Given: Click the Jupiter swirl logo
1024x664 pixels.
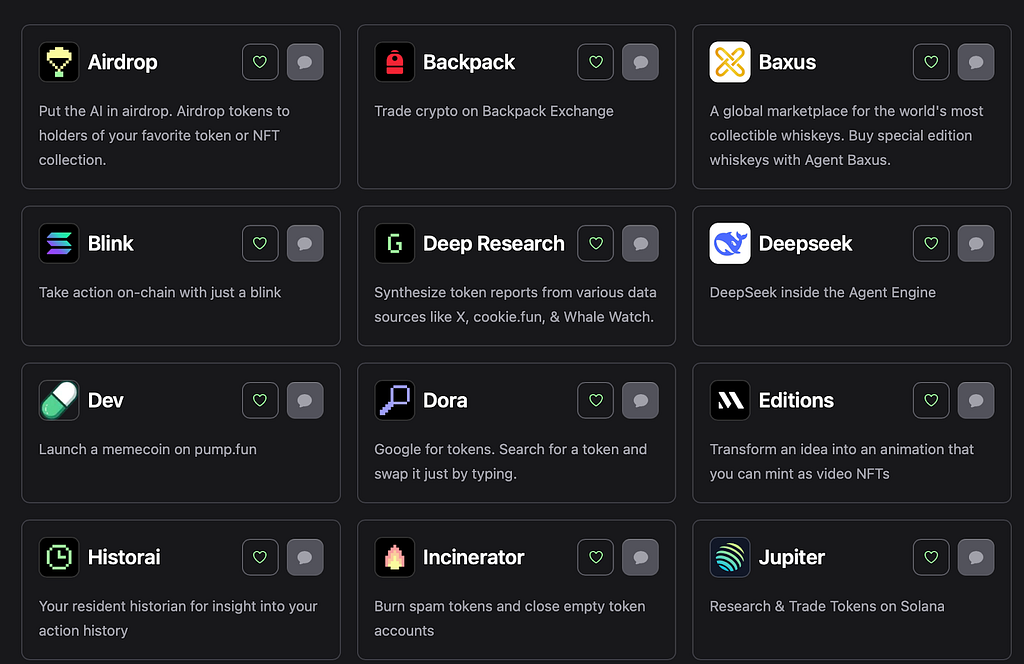Looking at the screenshot, I should (730, 557).
